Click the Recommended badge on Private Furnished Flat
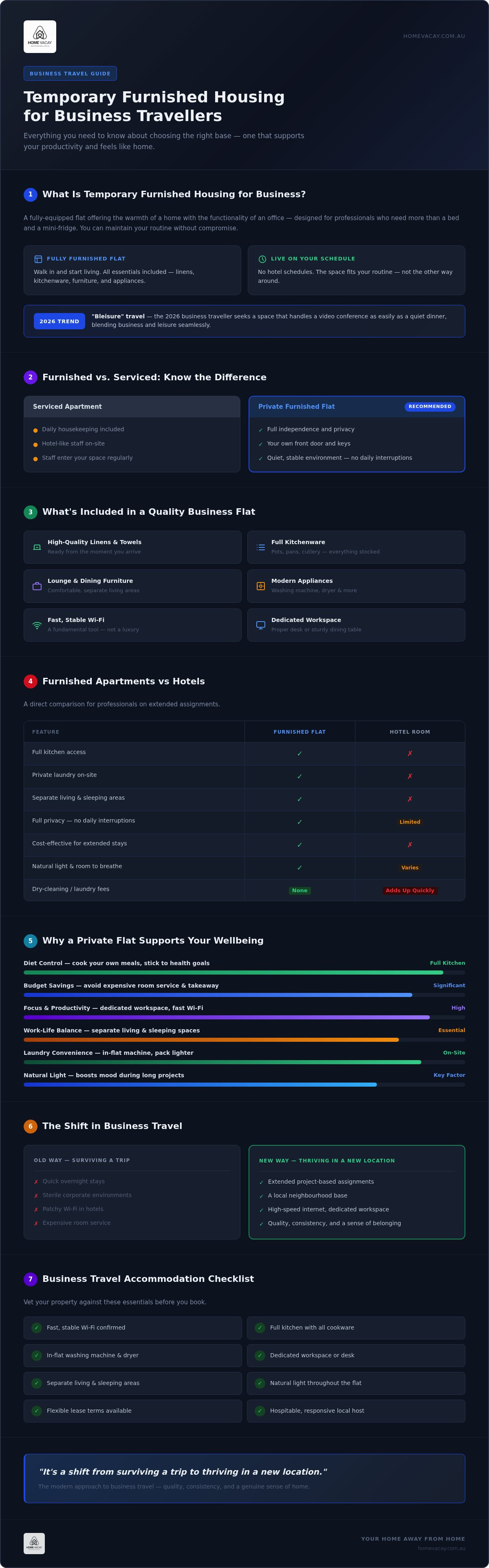 [430, 407]
